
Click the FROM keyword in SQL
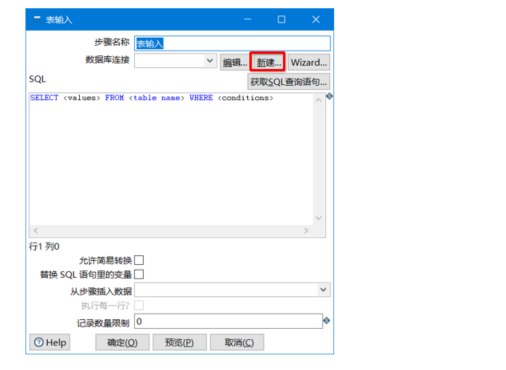tap(114, 98)
